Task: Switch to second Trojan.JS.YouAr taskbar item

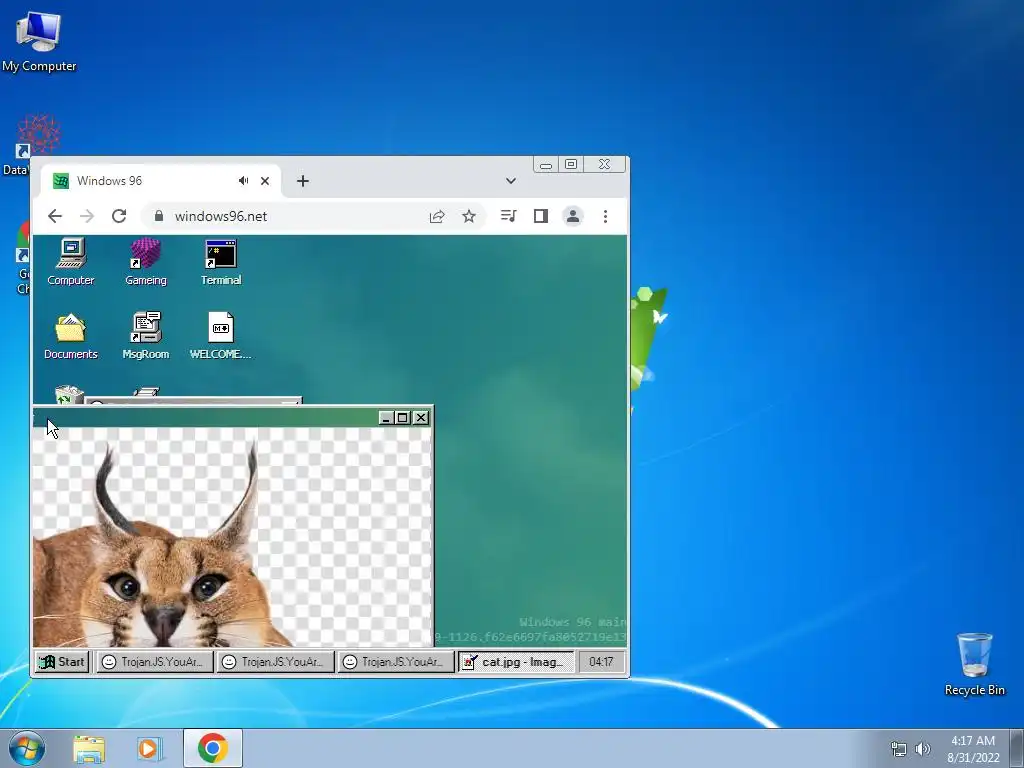Action: click(275, 662)
